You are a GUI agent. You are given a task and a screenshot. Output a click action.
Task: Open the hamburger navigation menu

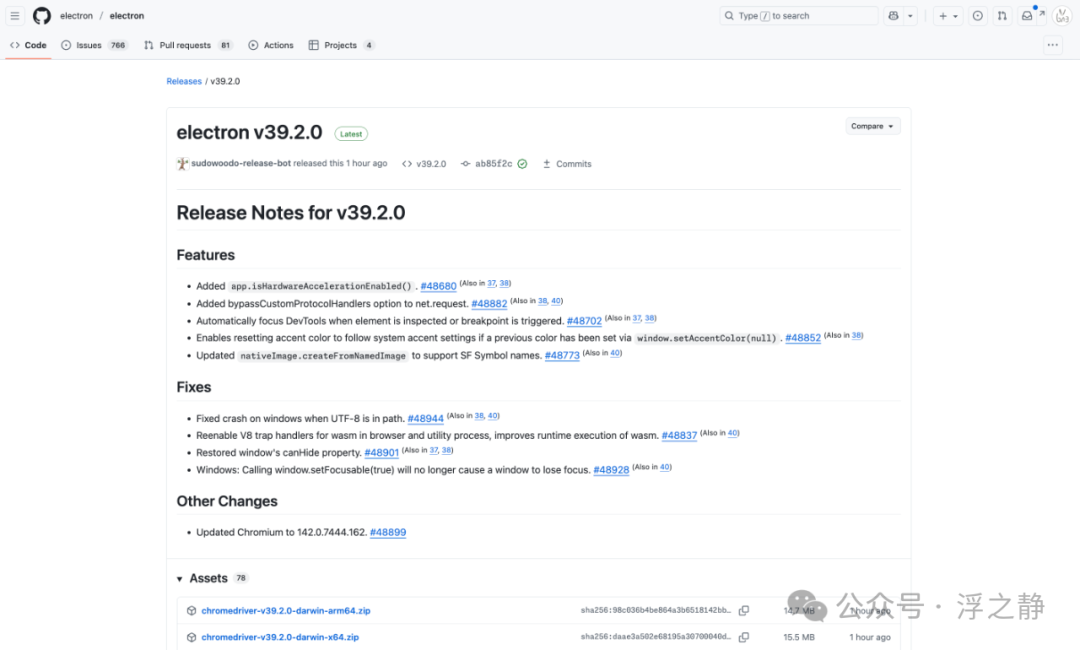coord(14,15)
